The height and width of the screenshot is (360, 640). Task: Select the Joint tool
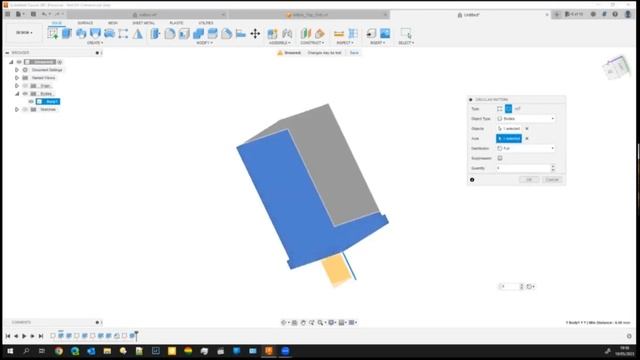click(x=287, y=33)
